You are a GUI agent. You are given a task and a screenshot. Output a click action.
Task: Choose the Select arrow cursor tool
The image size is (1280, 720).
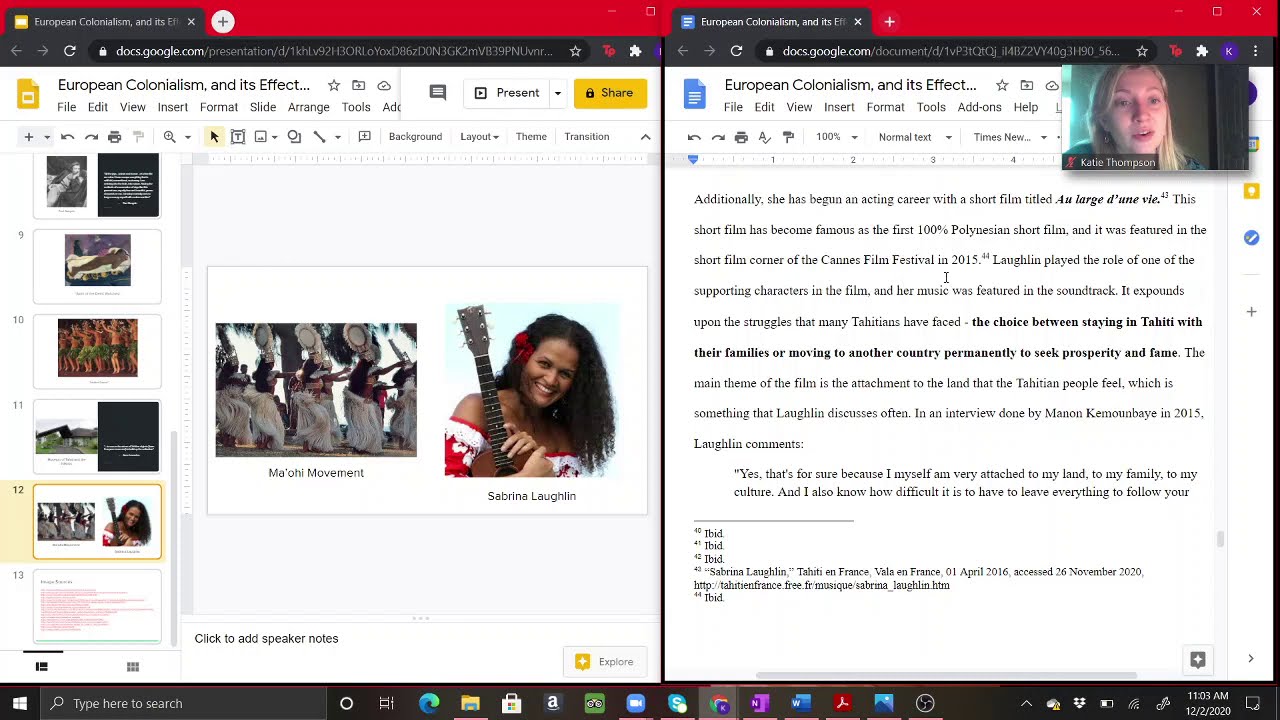[214, 137]
